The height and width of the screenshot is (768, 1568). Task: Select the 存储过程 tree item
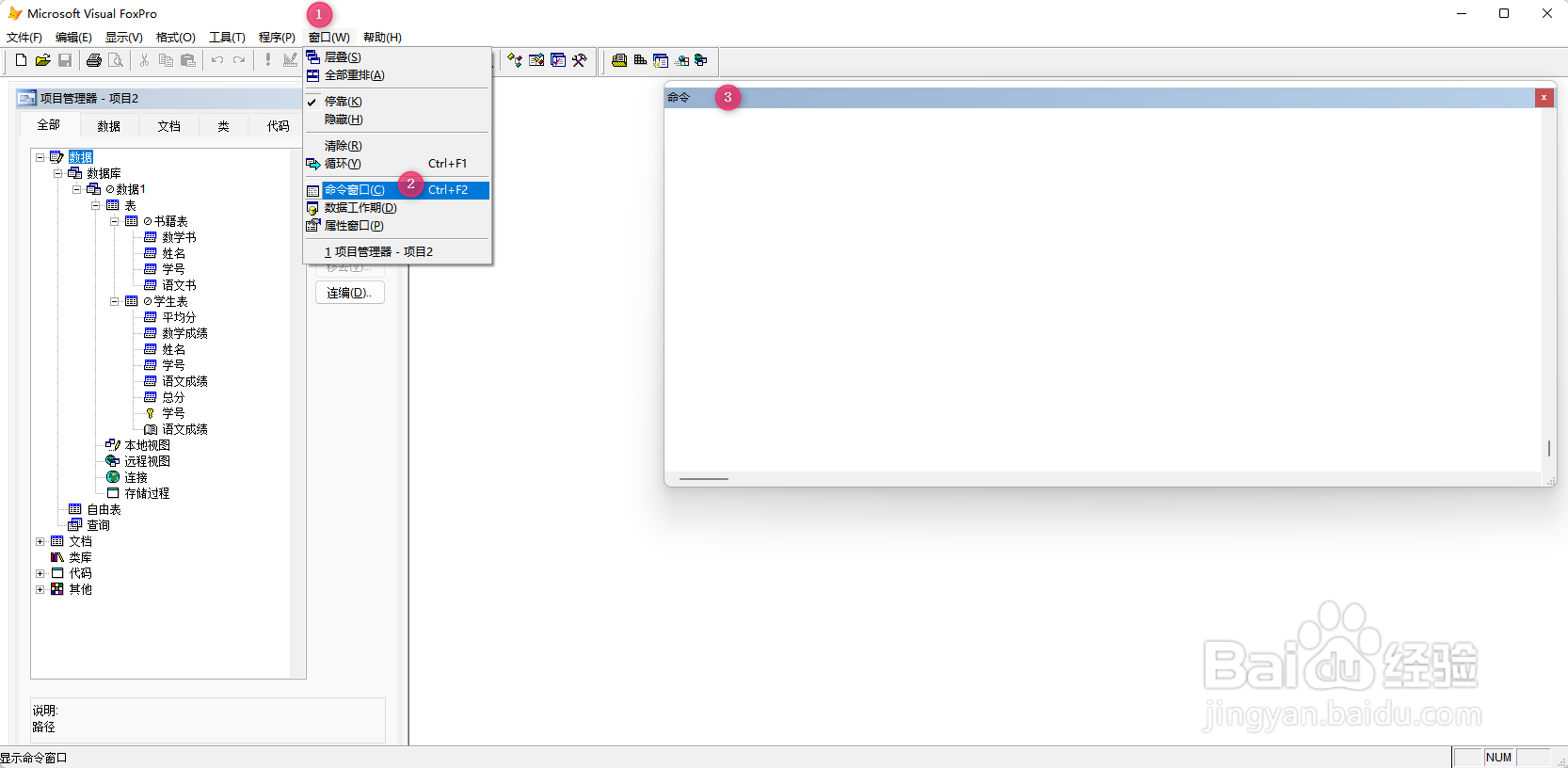pyautogui.click(x=147, y=493)
